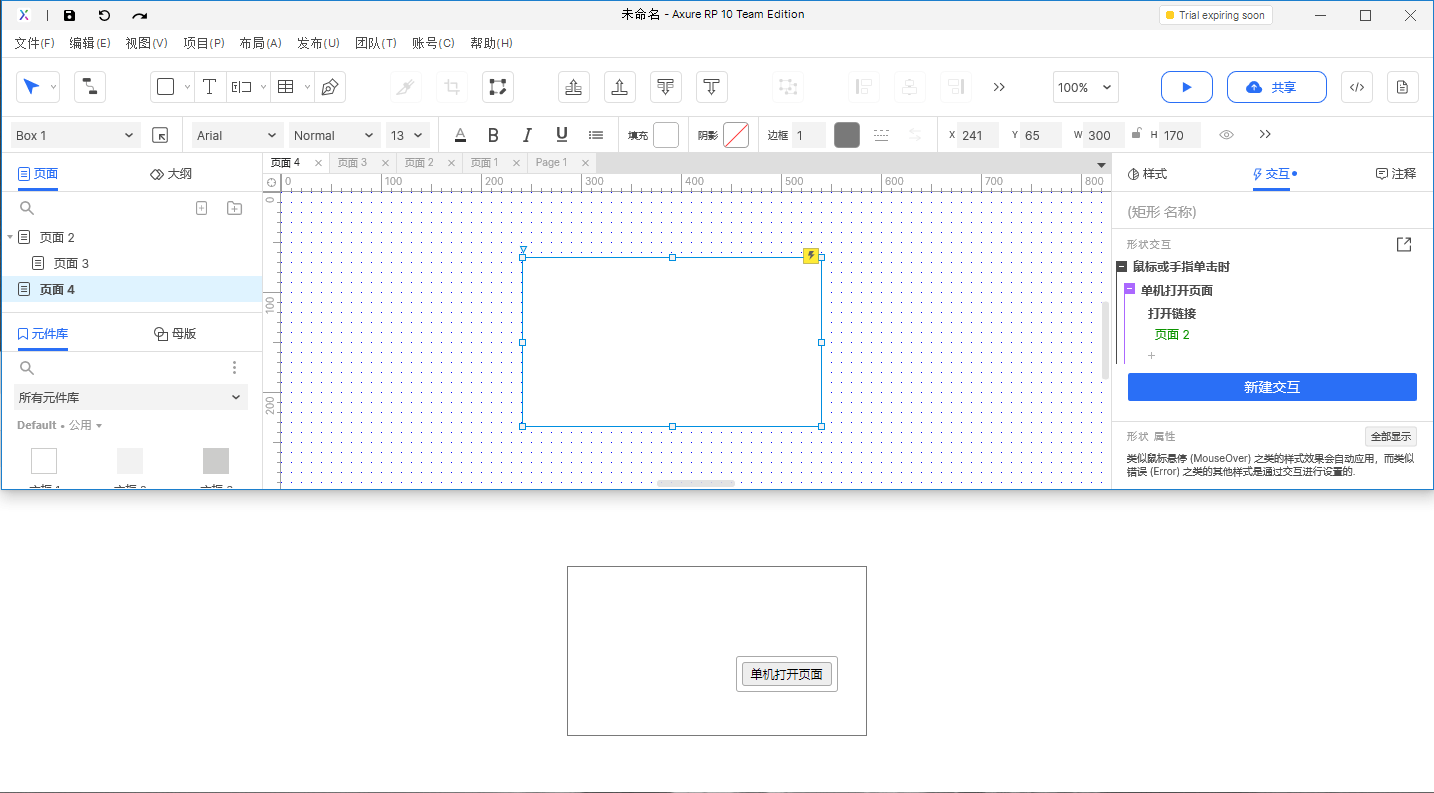The image size is (1434, 793).
Task: Collapse the 页面 2 tree node
Action: point(10,237)
